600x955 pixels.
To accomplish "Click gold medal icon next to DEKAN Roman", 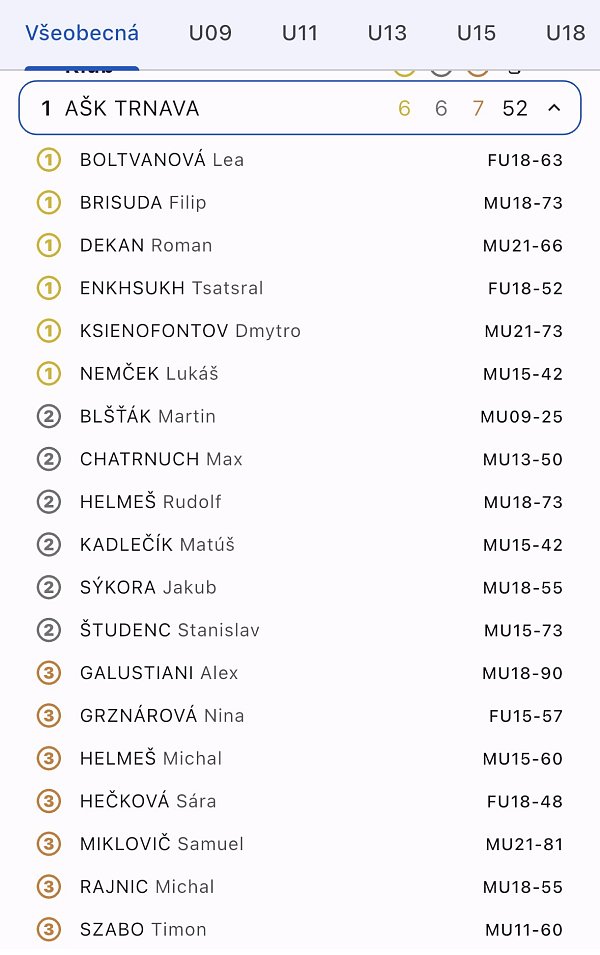I will tap(48, 246).
